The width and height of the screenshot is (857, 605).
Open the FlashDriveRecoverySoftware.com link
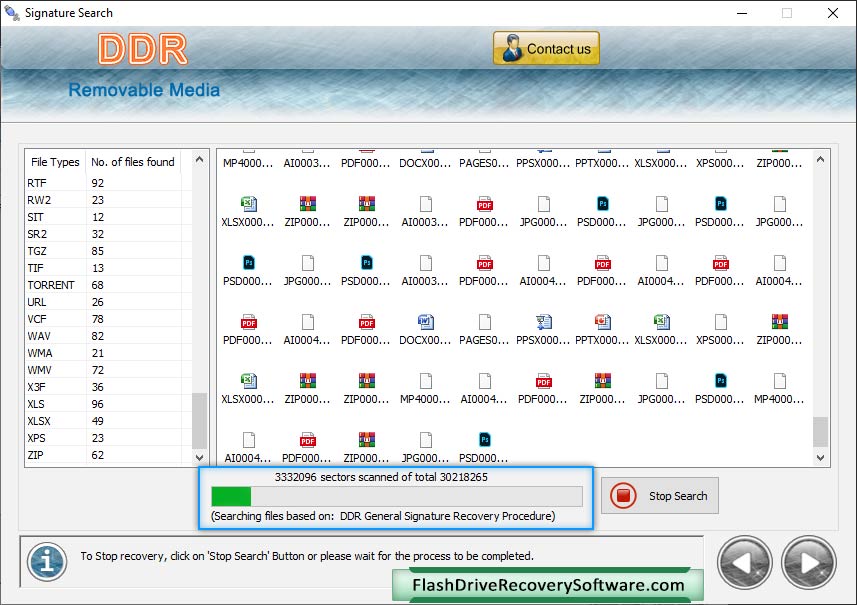(x=548, y=585)
